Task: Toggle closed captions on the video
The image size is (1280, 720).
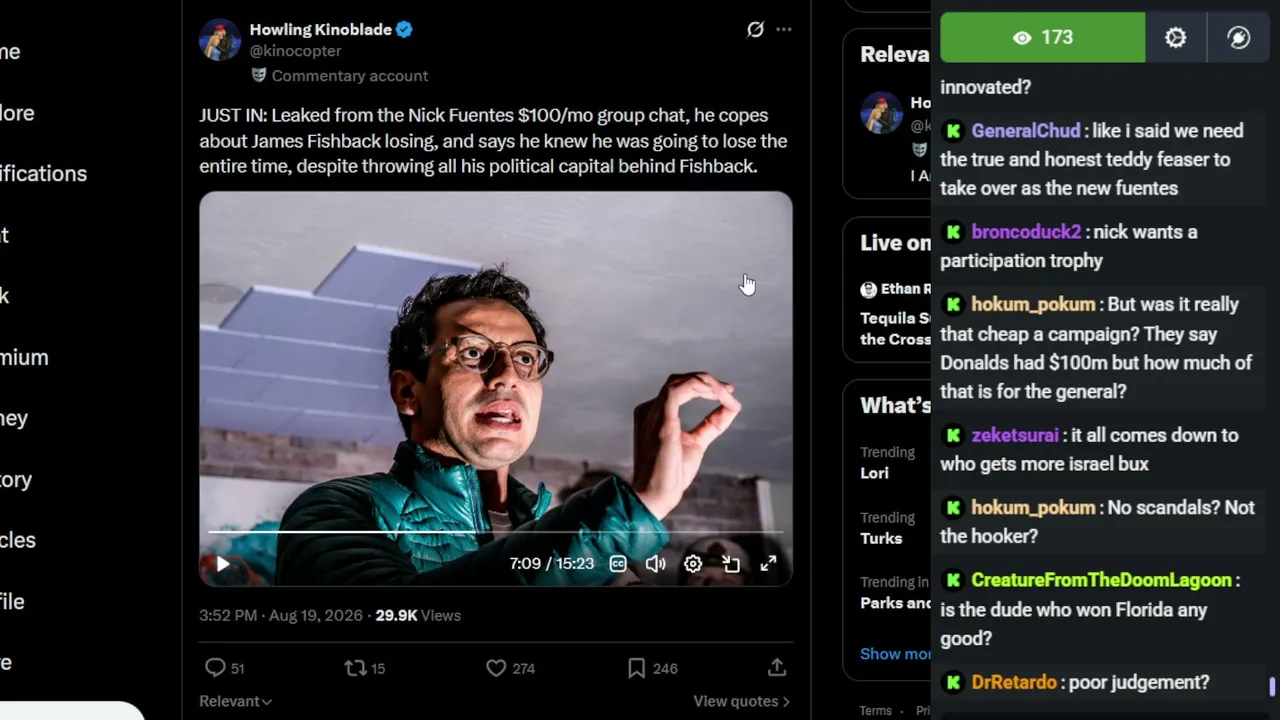Action: pos(618,564)
